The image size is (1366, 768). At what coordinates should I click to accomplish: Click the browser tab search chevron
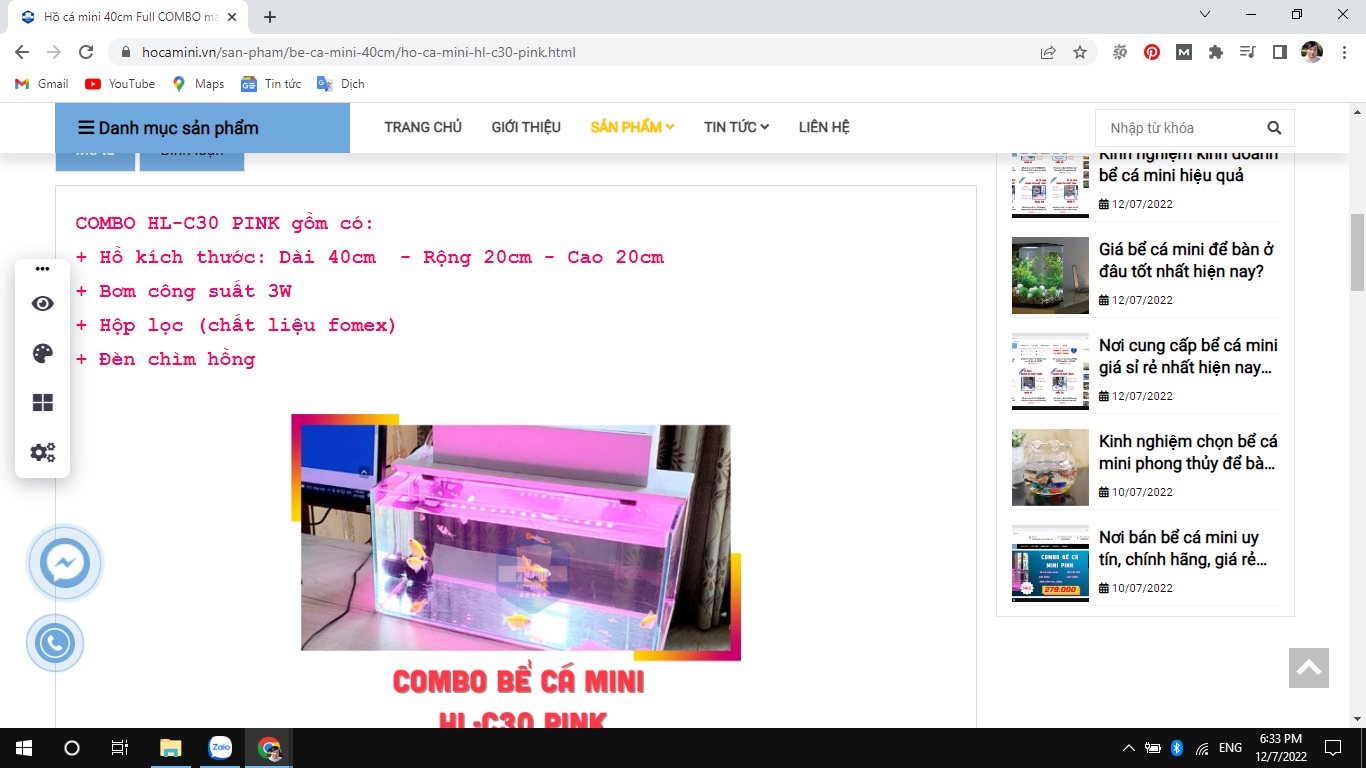point(1205,14)
